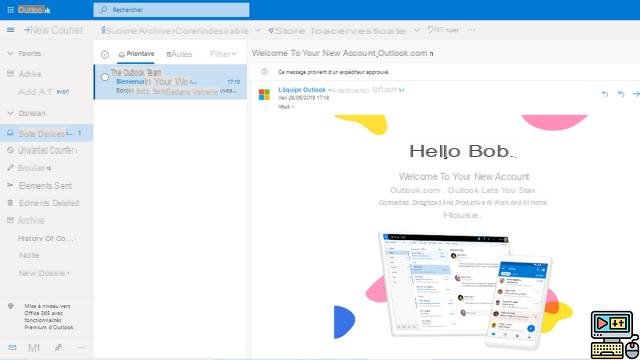
Task: Toggle the hamburger navigation pane icon
Action: 11,30
